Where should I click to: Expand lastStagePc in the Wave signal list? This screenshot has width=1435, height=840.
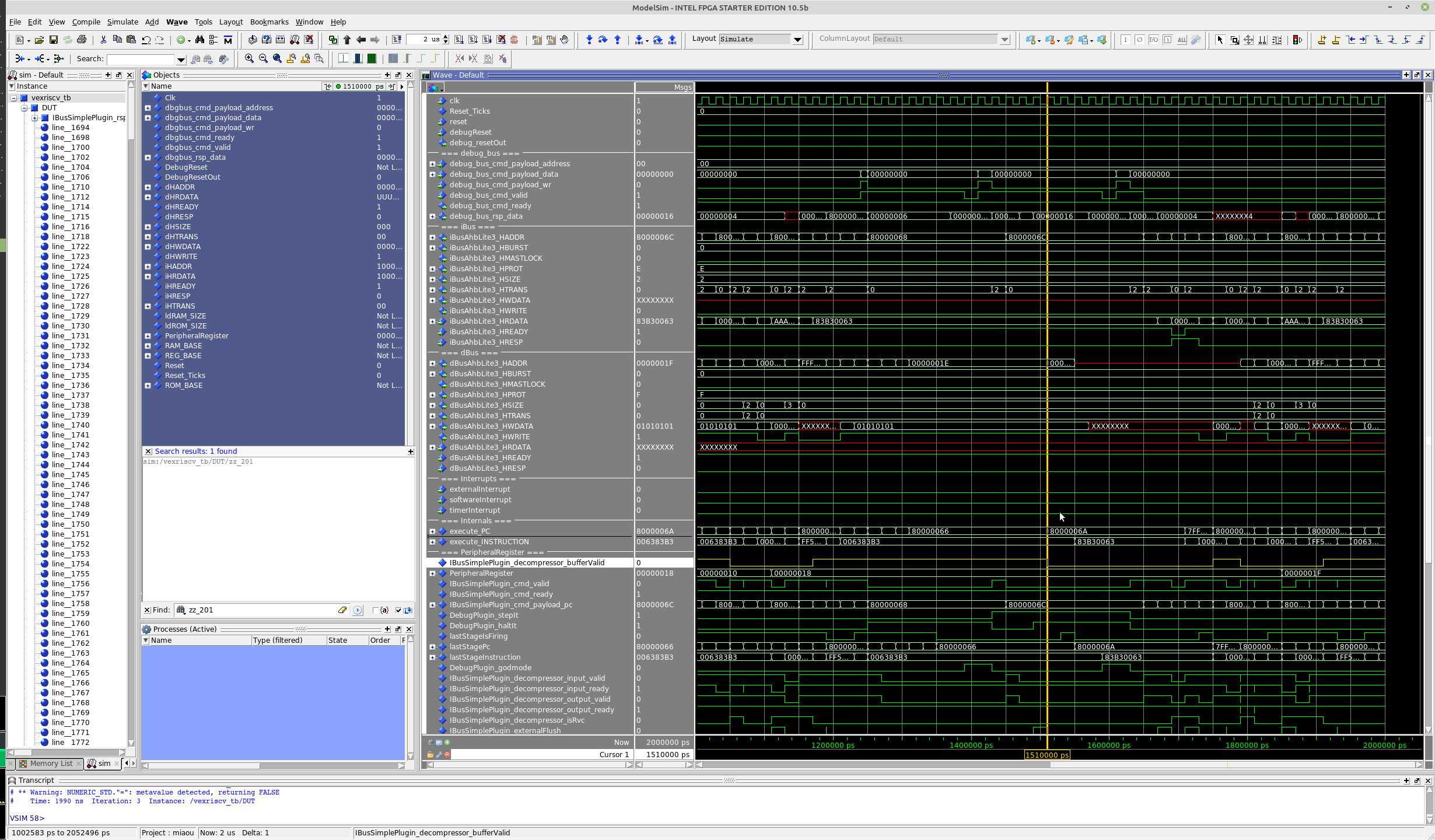[x=433, y=646]
